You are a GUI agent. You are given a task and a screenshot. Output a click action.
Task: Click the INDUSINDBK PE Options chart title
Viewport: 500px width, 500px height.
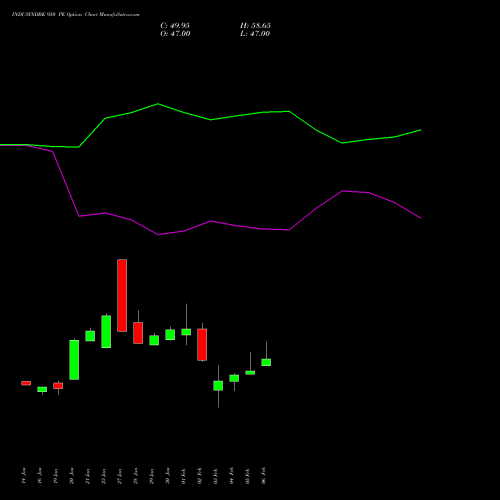(x=75, y=14)
